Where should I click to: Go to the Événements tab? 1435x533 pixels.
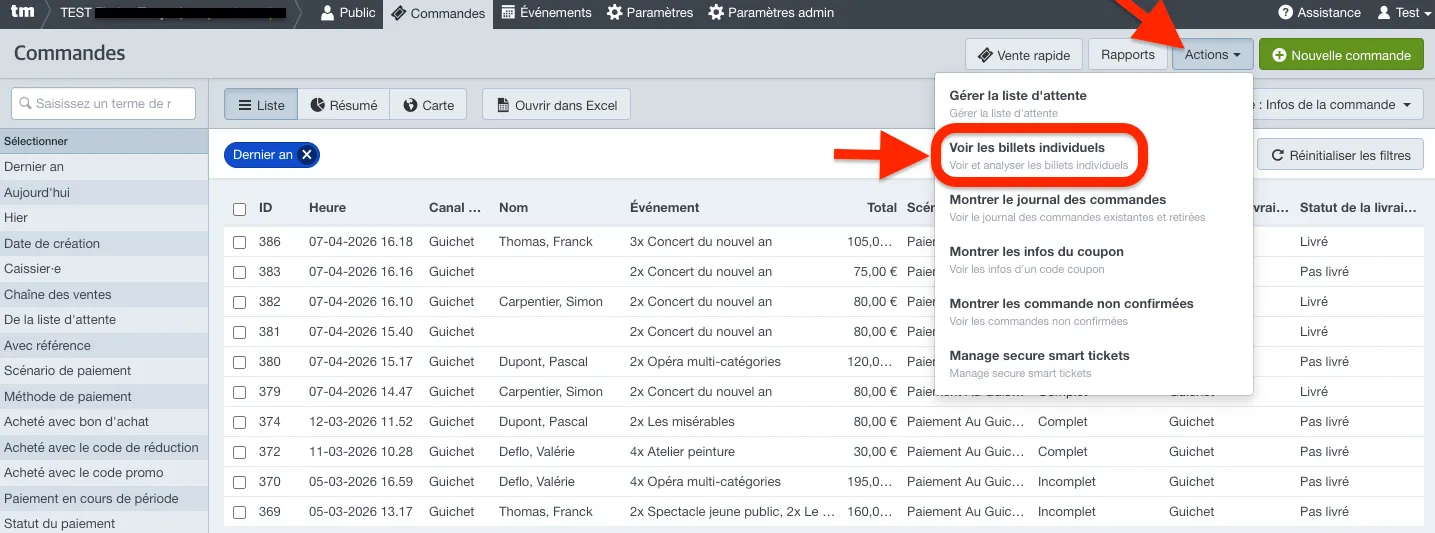(547, 13)
